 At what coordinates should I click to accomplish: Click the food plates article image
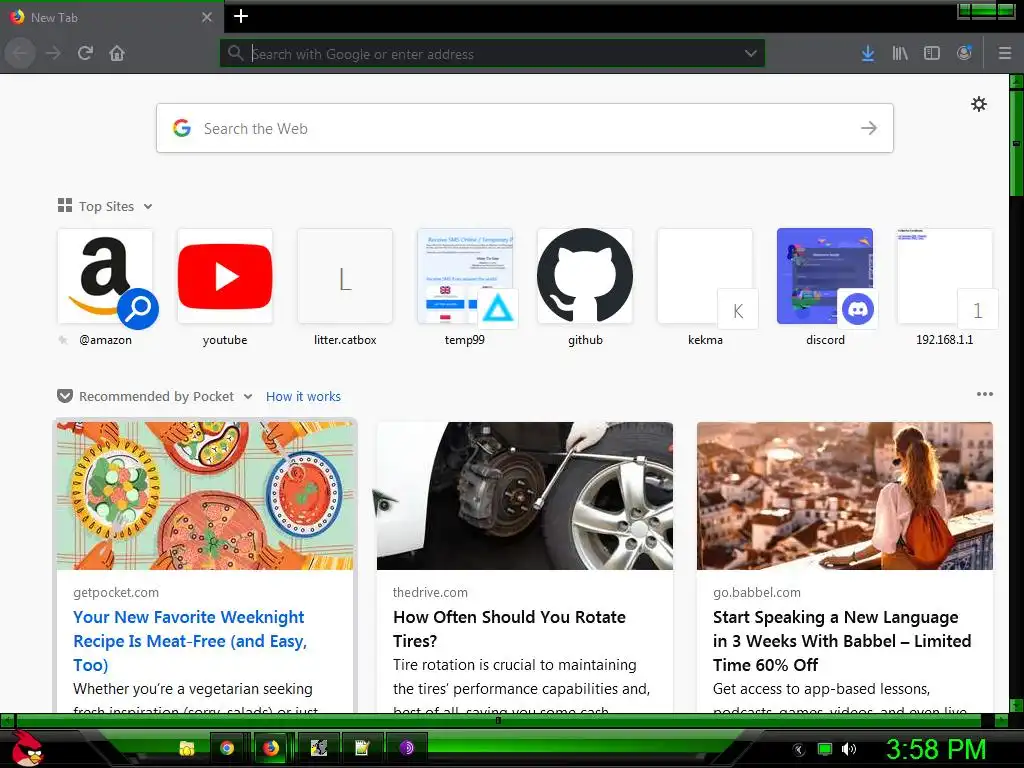click(x=205, y=496)
